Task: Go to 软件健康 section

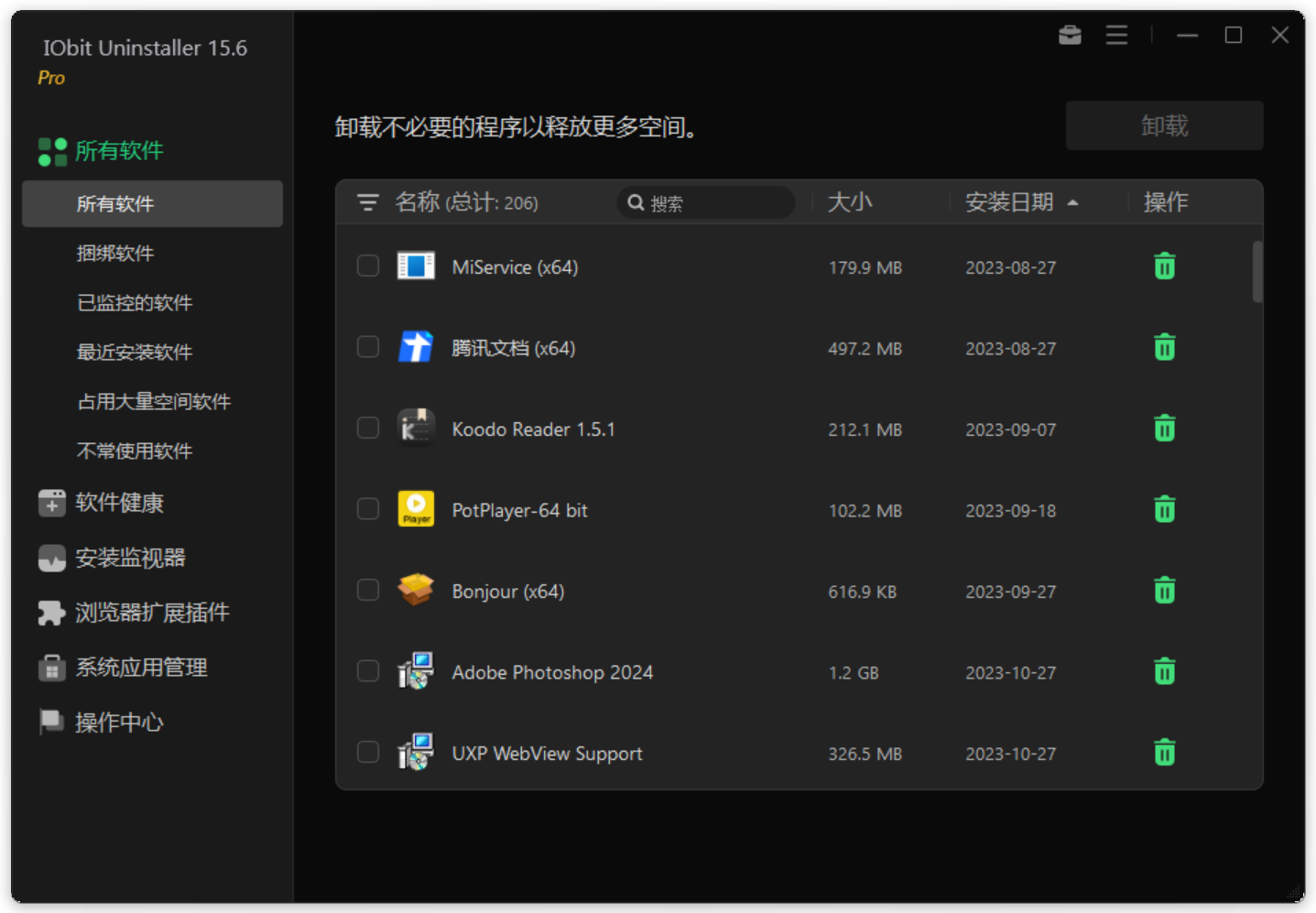Action: (119, 503)
